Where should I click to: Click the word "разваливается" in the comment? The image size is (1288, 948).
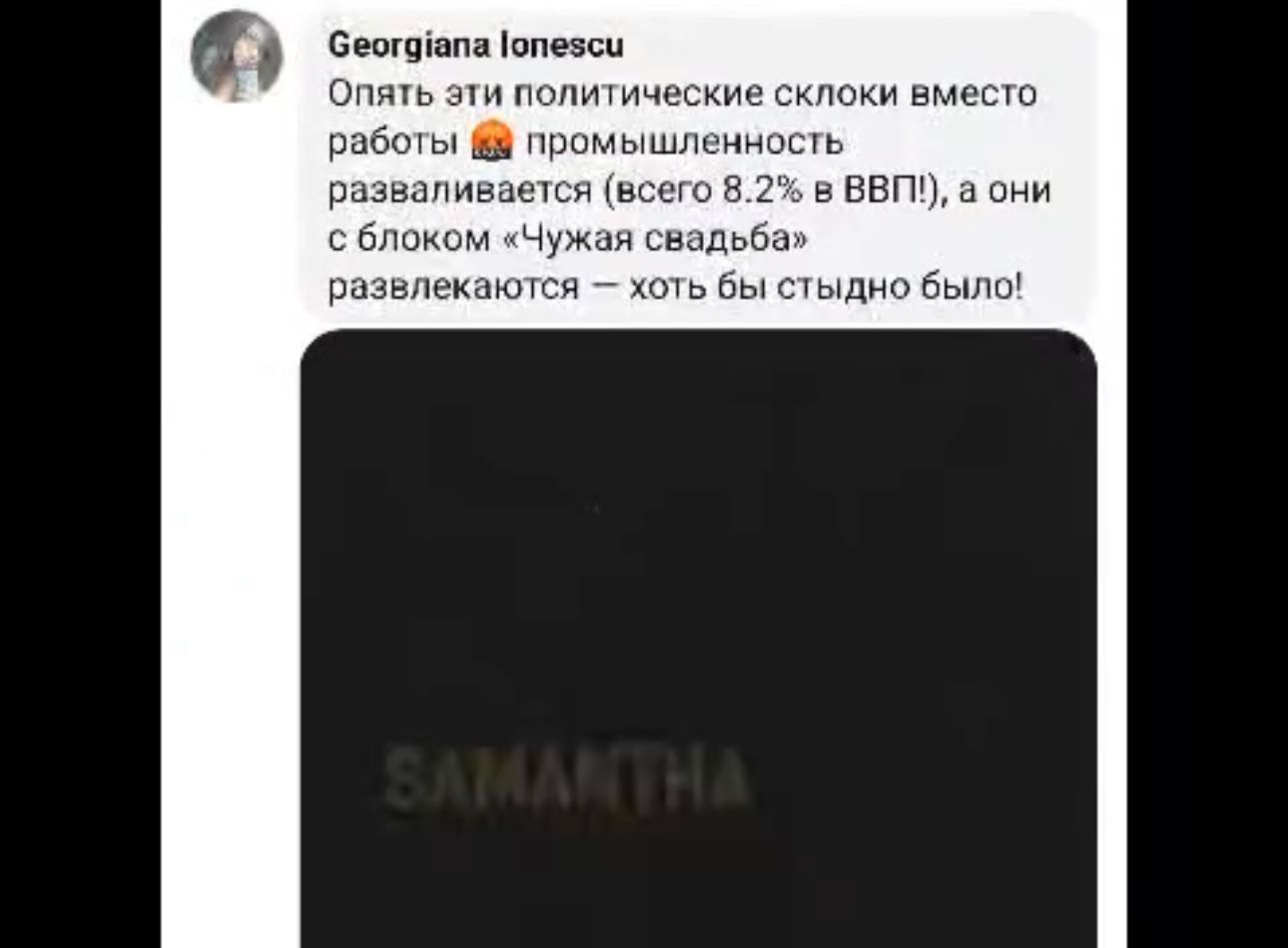pyautogui.click(x=463, y=190)
